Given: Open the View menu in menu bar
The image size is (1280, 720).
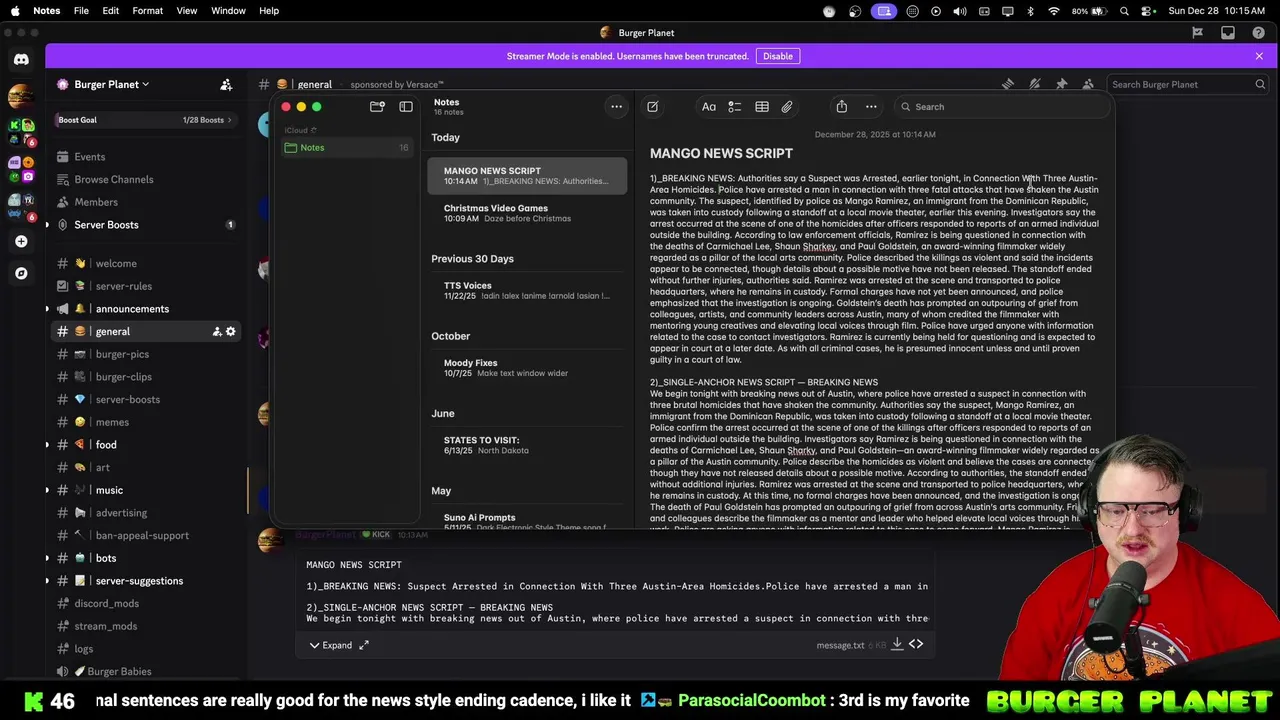Looking at the screenshot, I should coord(187,11).
